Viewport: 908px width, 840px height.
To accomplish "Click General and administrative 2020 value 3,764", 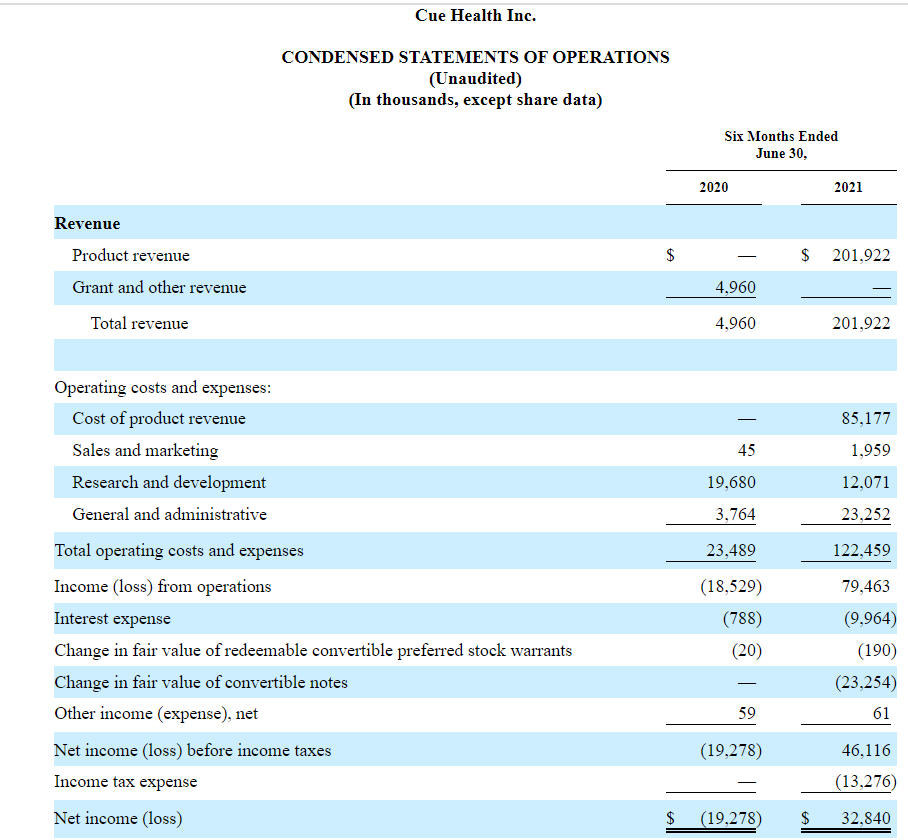I will (x=735, y=515).
